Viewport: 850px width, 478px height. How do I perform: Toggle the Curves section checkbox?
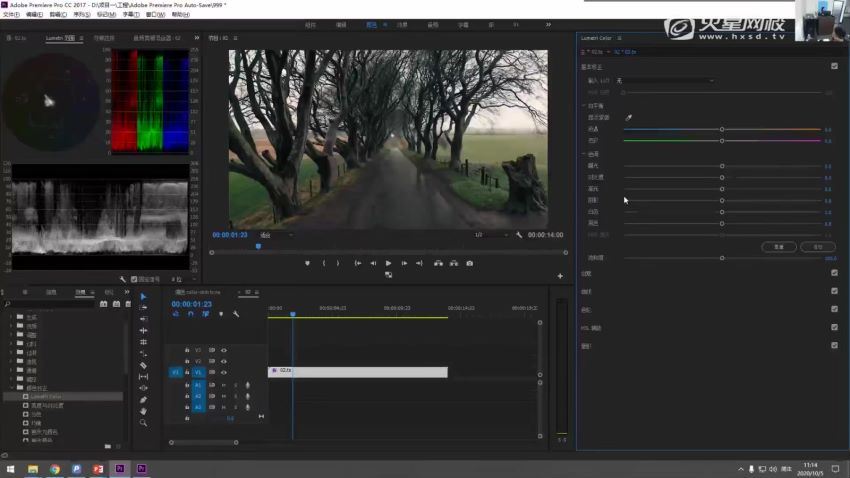click(834, 291)
